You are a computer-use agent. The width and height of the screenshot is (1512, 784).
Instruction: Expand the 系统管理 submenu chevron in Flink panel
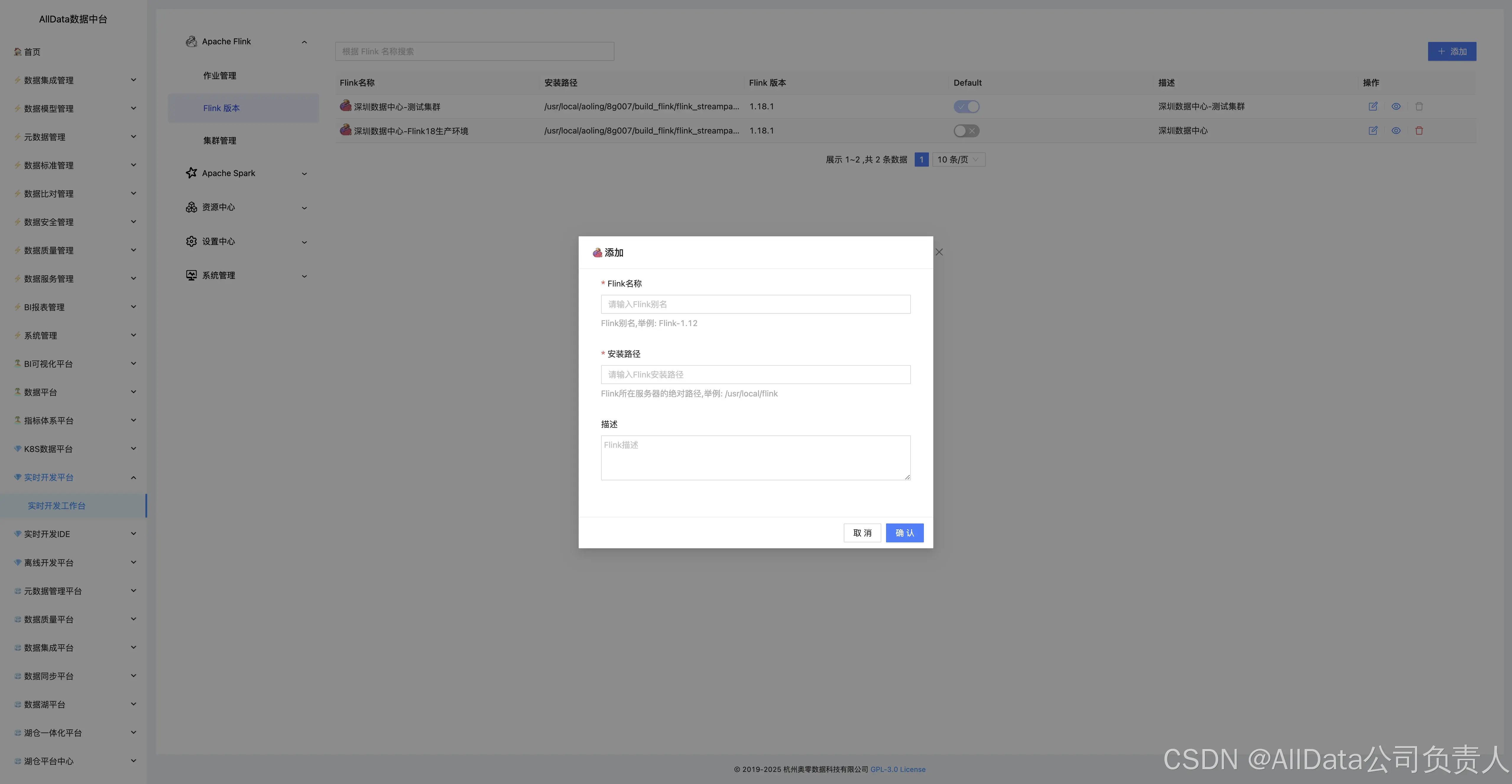[x=304, y=276]
